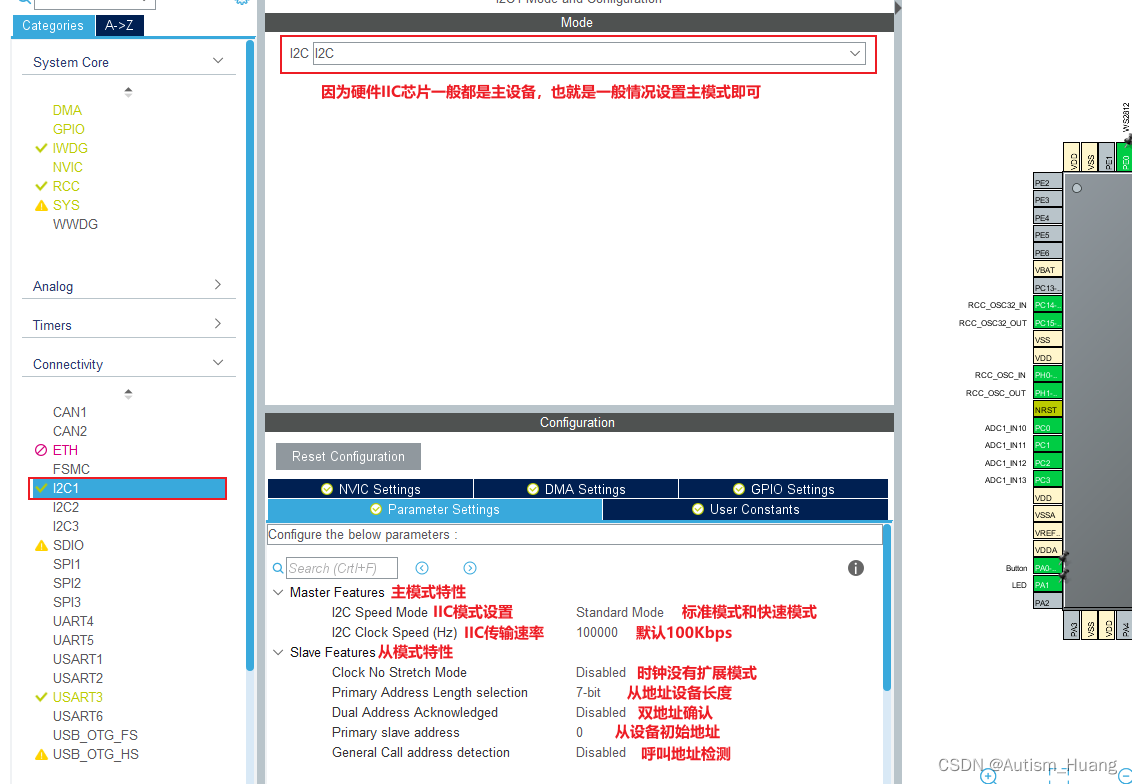
Task: Select DMA in System Core
Action: [67, 110]
